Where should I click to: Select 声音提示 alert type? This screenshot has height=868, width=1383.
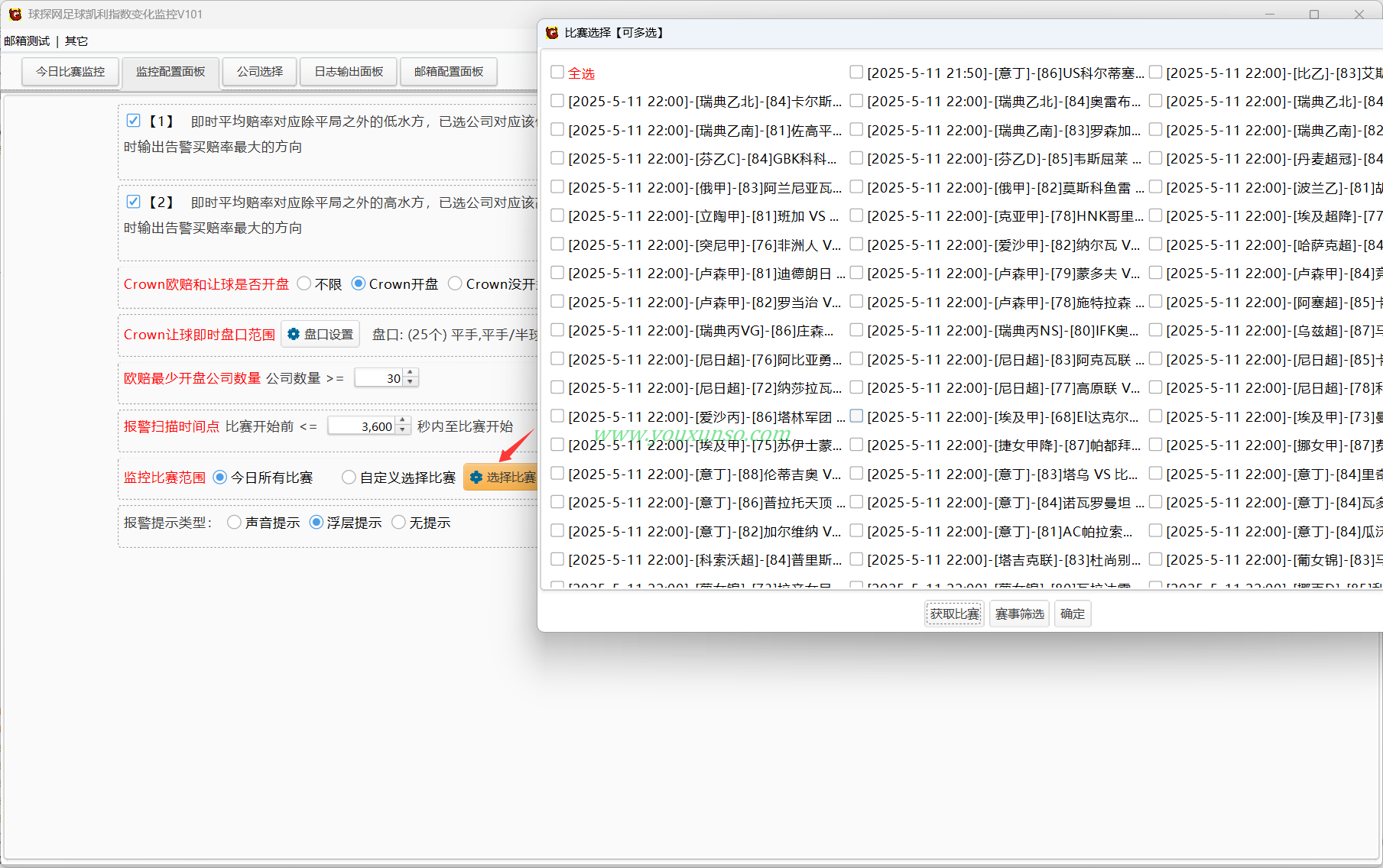point(234,522)
